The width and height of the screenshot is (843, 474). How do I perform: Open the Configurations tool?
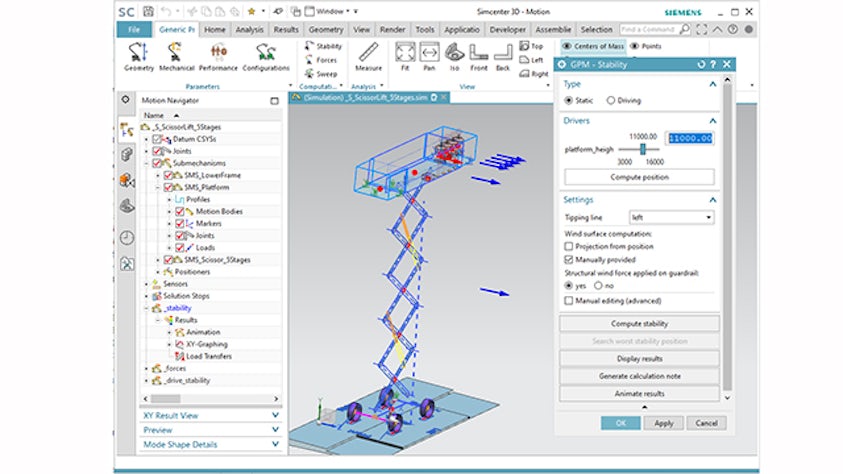point(266,56)
